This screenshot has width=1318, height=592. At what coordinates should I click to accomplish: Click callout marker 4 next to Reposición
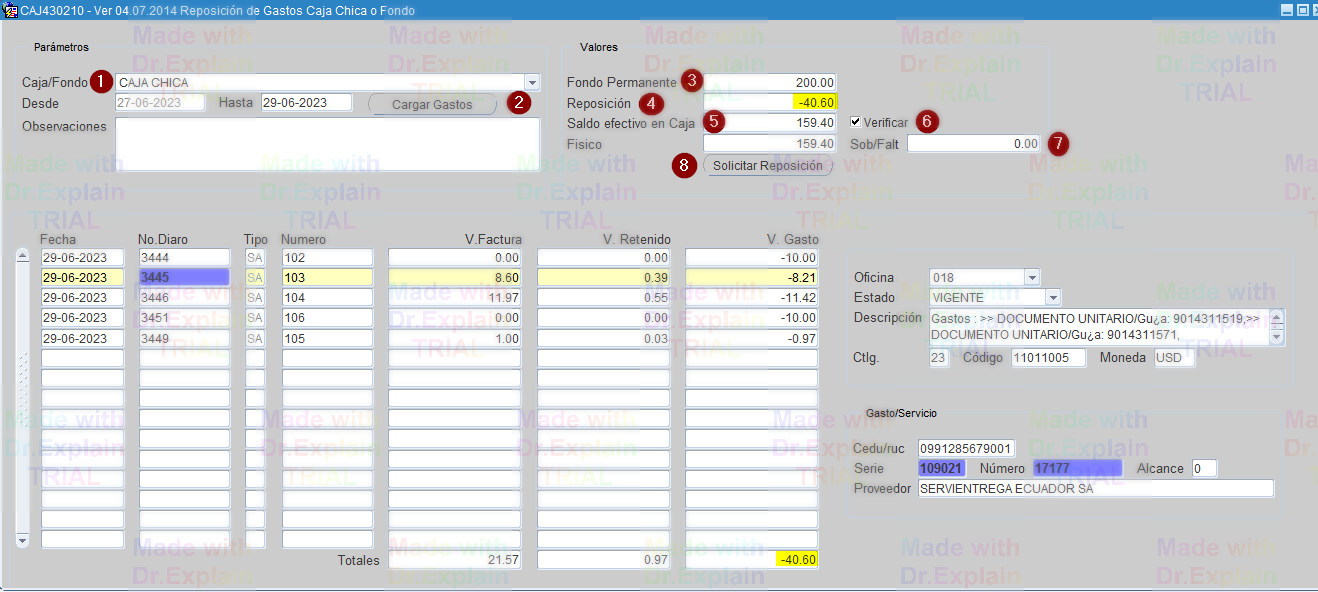coord(651,103)
